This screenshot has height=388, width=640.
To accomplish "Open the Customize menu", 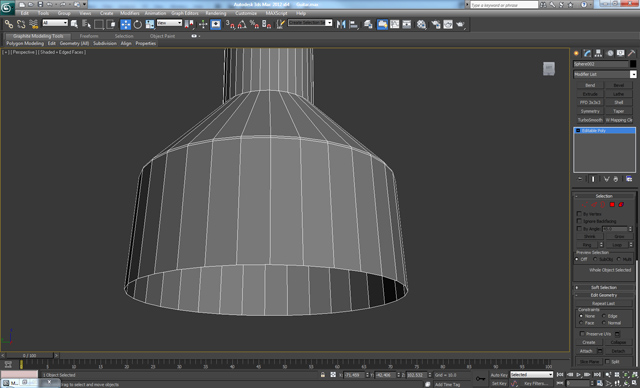I will tap(246, 13).
